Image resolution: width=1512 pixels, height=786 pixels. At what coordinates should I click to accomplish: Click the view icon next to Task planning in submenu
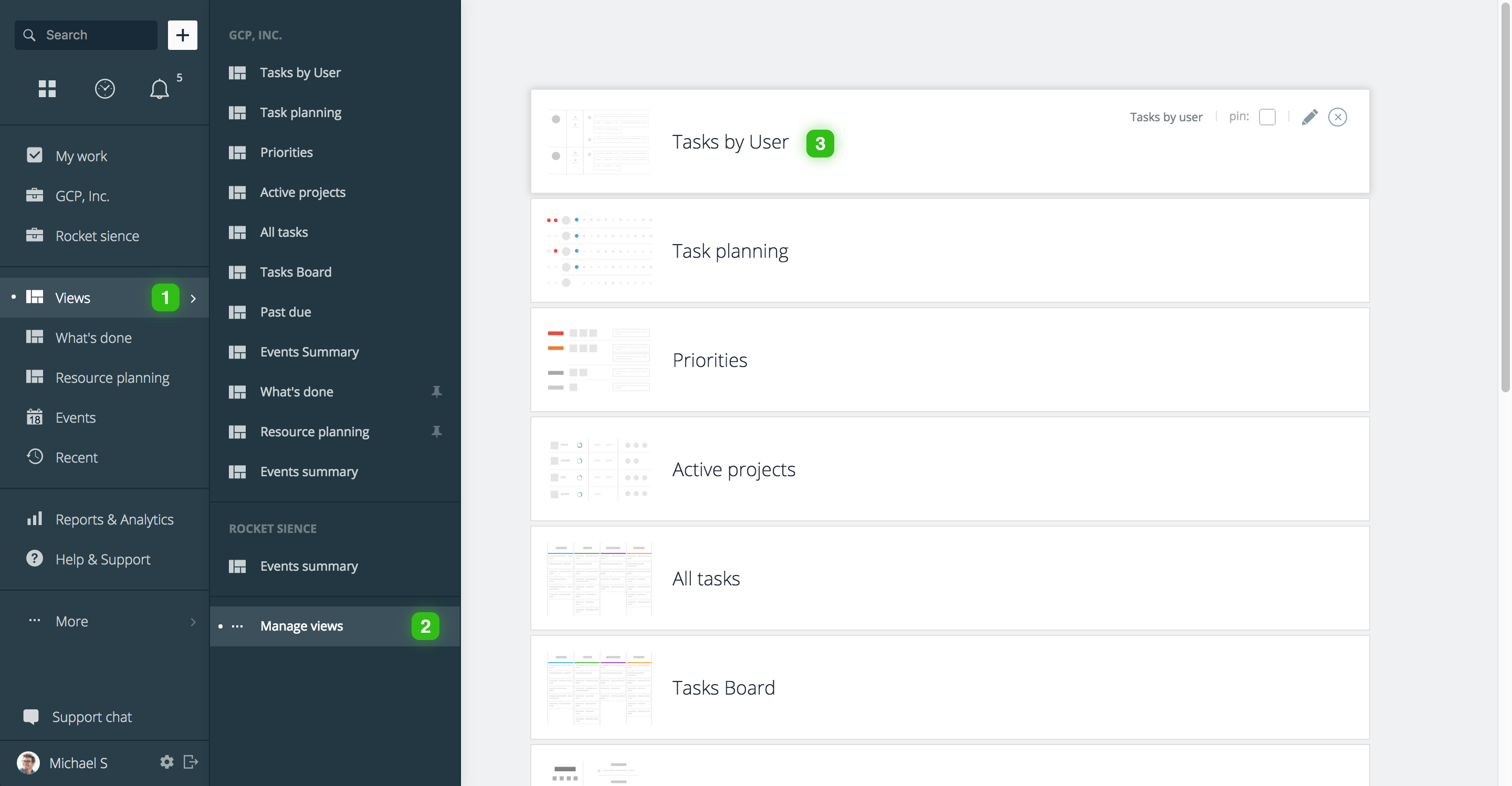coord(237,113)
